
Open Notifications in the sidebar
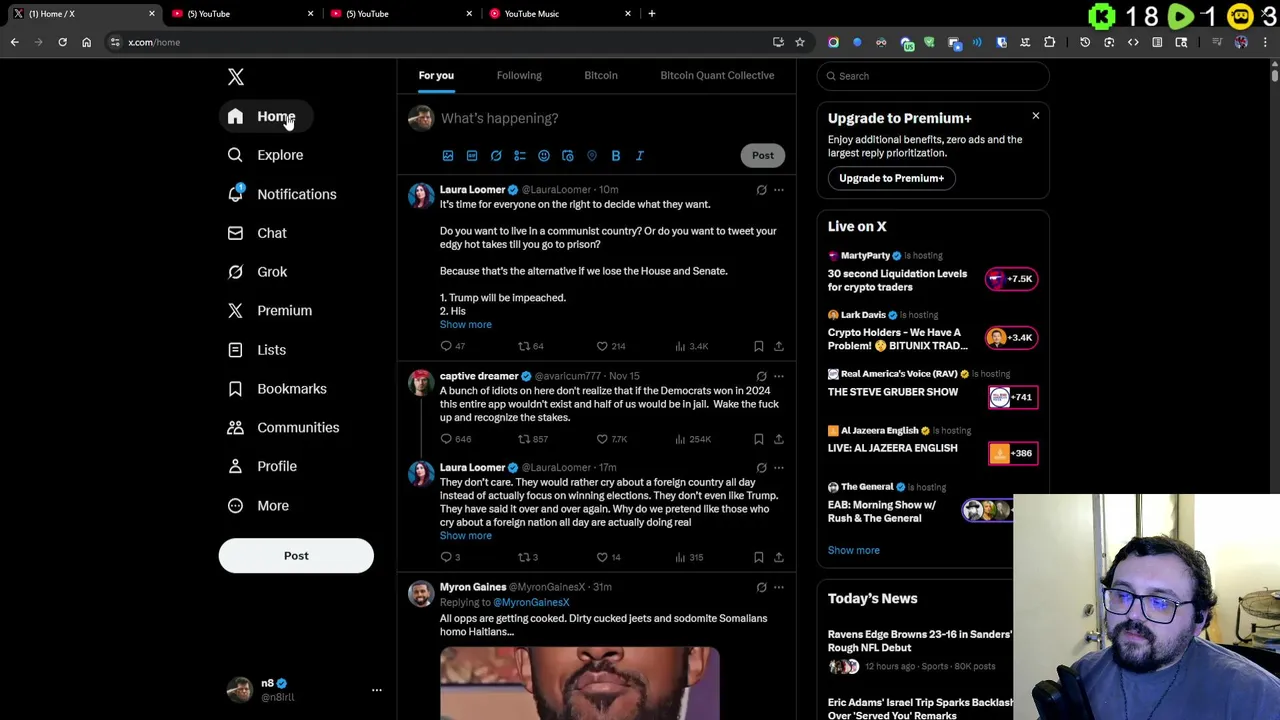(282, 194)
